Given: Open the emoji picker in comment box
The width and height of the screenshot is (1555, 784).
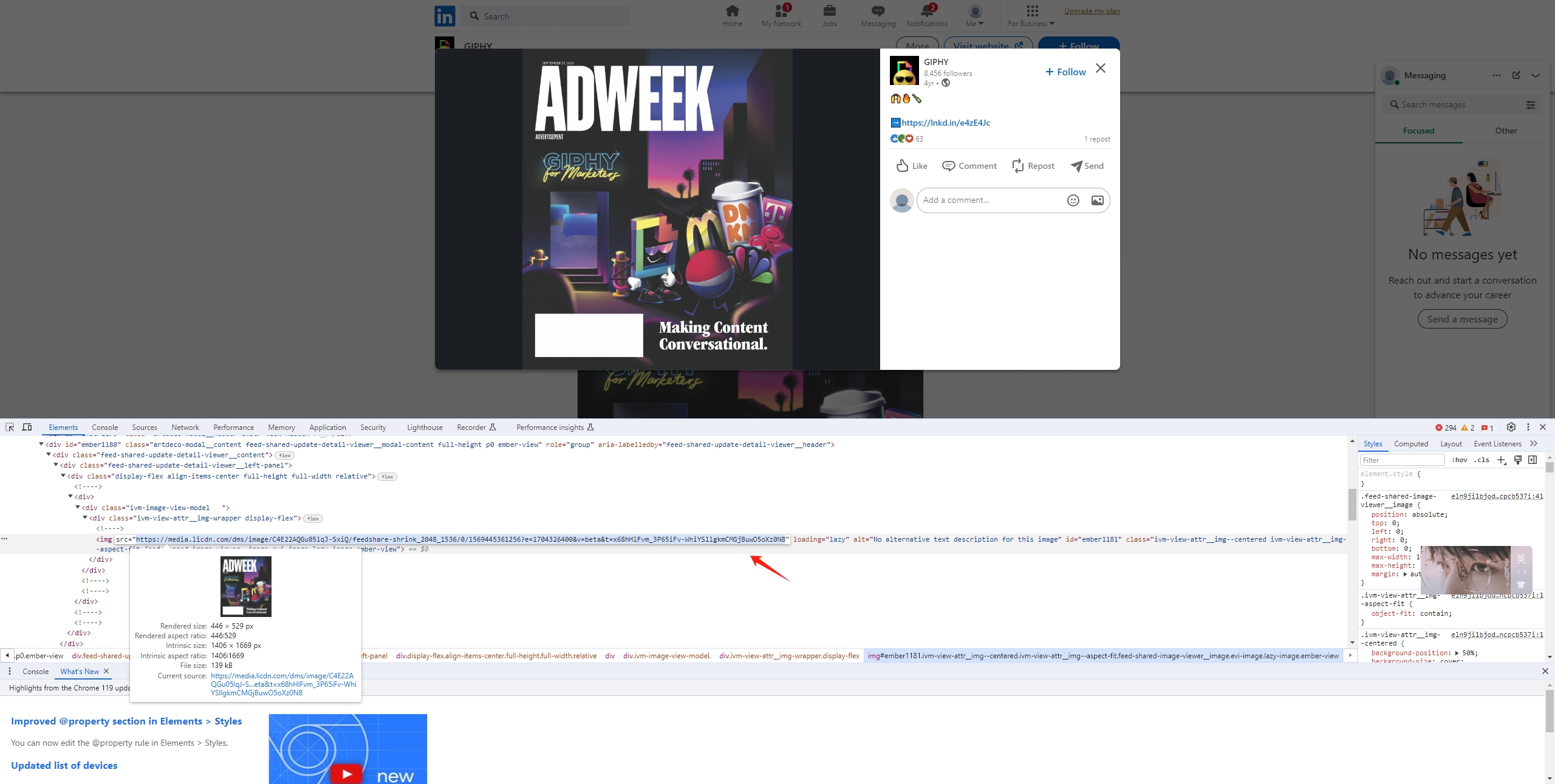Looking at the screenshot, I should (1073, 200).
